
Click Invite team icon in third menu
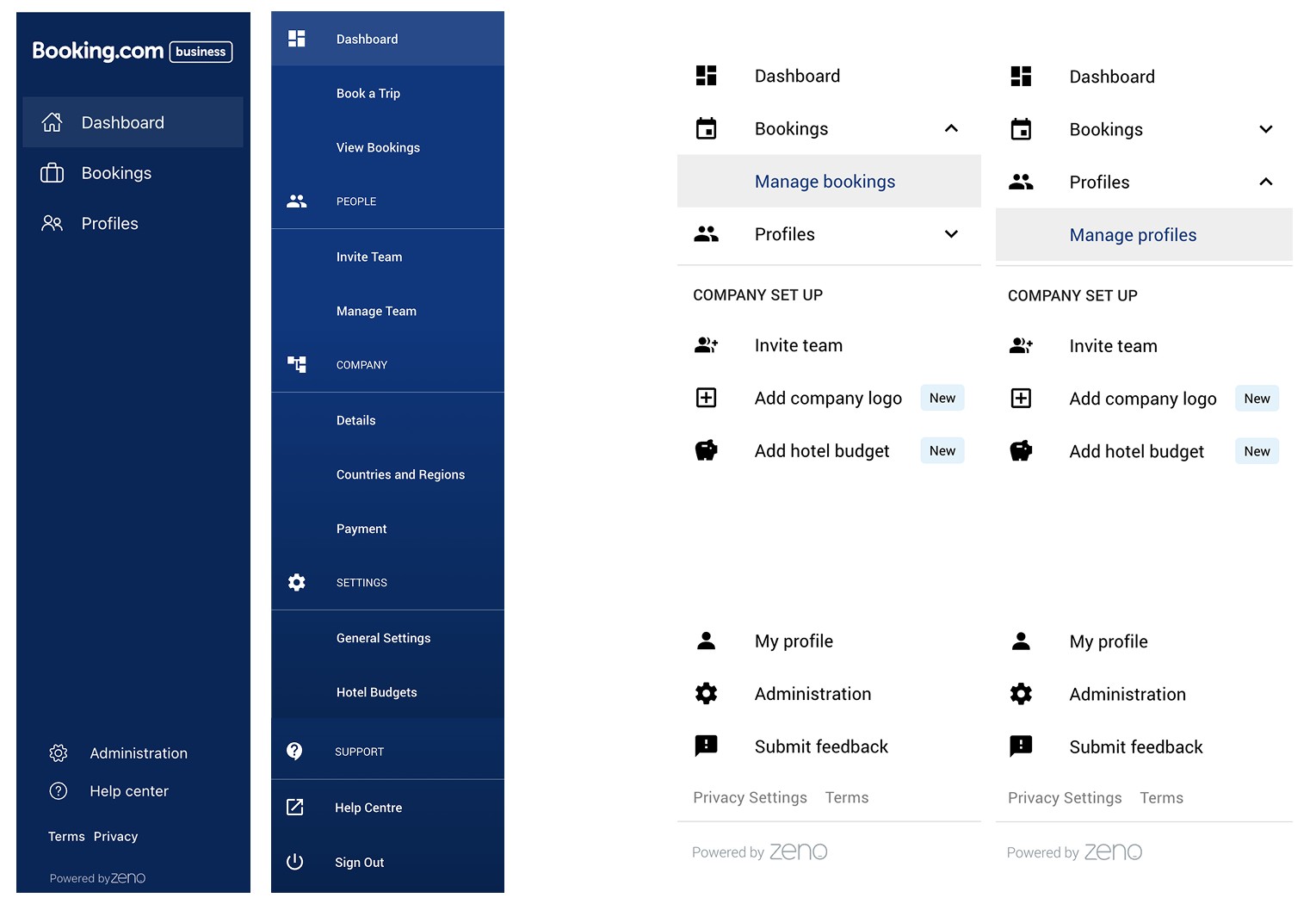click(x=706, y=345)
